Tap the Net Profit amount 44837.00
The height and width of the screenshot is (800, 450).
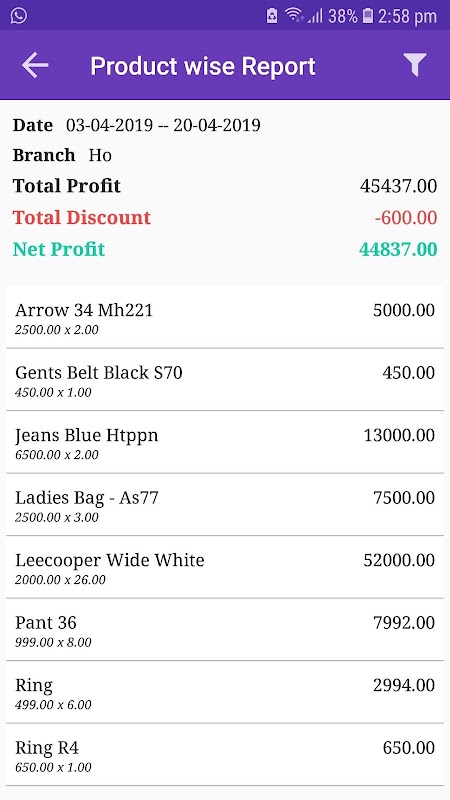[x=398, y=249]
